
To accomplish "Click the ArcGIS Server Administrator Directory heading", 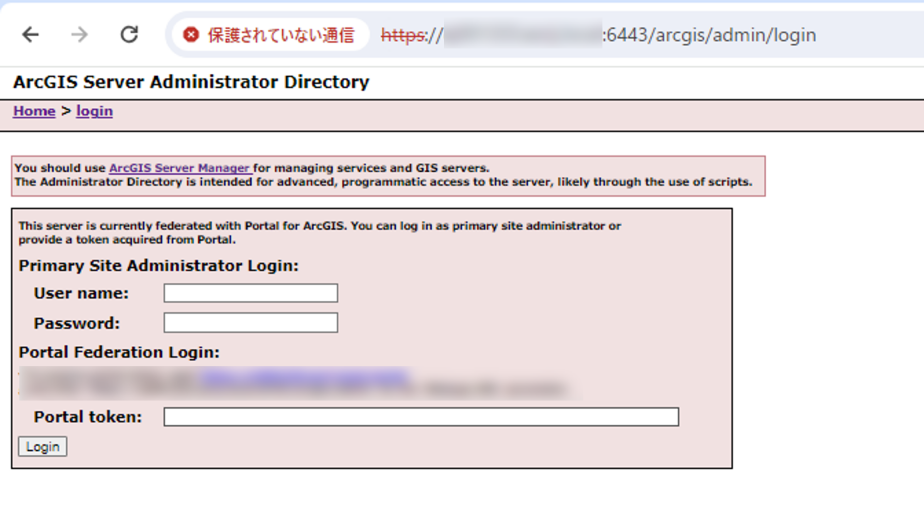I will (191, 82).
